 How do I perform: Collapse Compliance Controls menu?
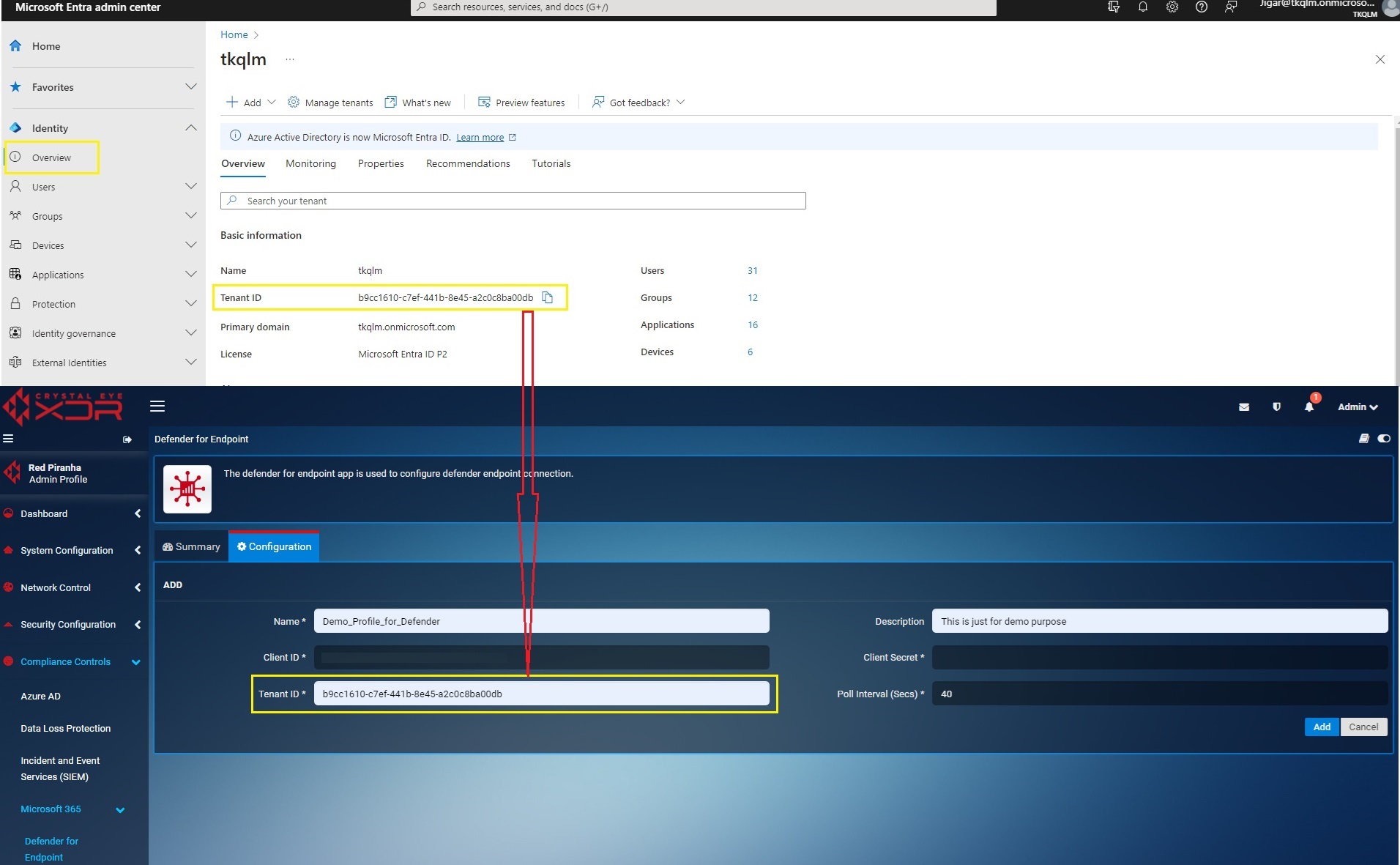(136, 662)
